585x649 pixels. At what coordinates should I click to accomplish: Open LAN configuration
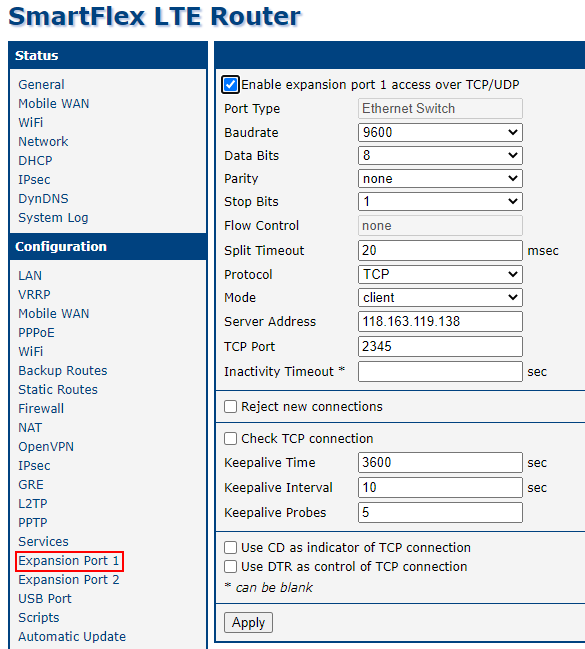(x=30, y=276)
